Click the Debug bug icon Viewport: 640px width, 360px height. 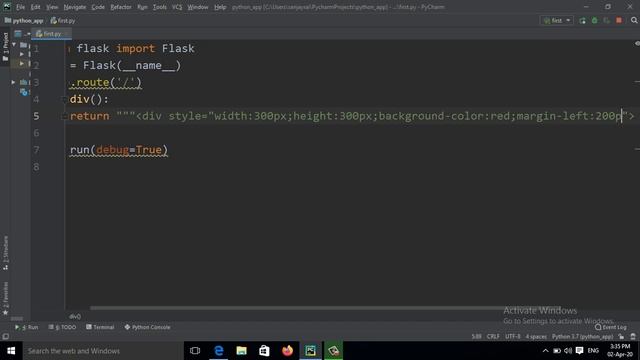tap(595, 20)
